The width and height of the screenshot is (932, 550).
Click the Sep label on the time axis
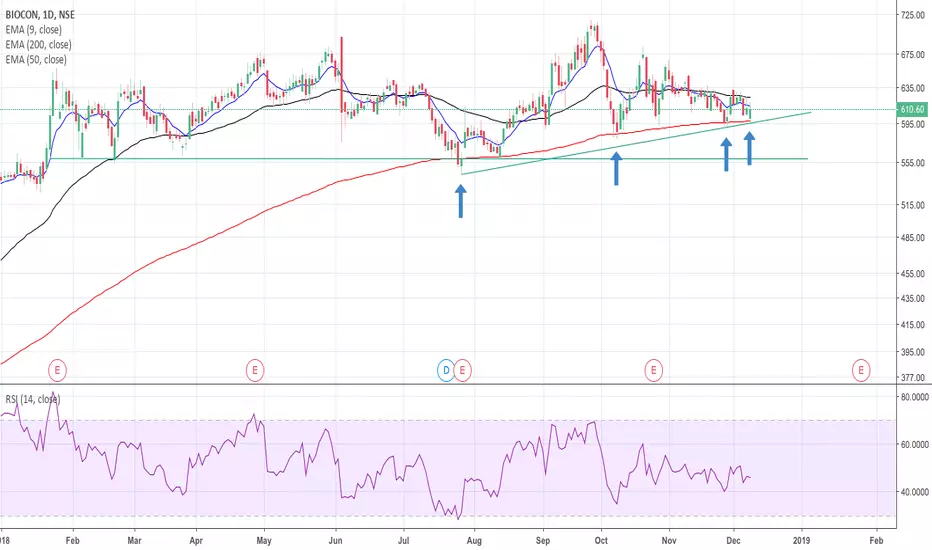[x=543, y=540]
